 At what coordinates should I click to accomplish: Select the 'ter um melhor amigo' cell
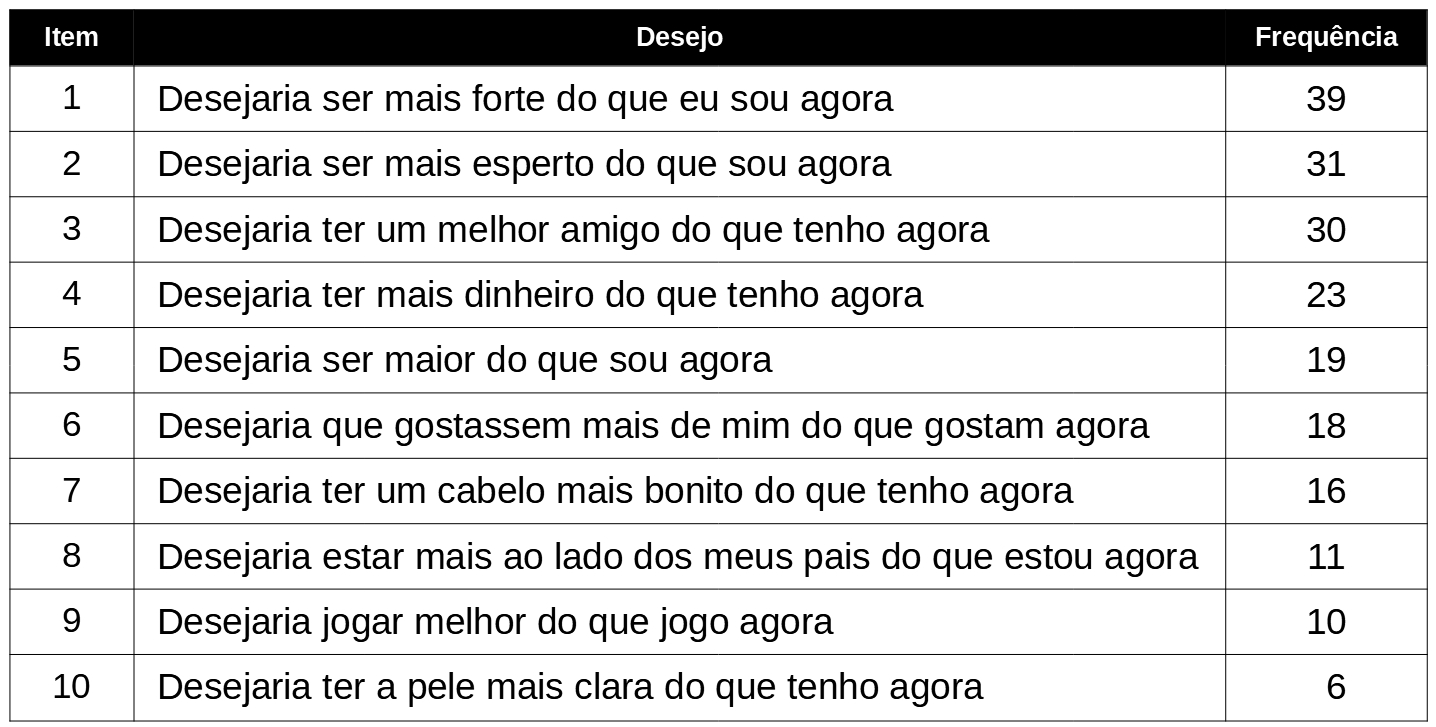point(573,230)
